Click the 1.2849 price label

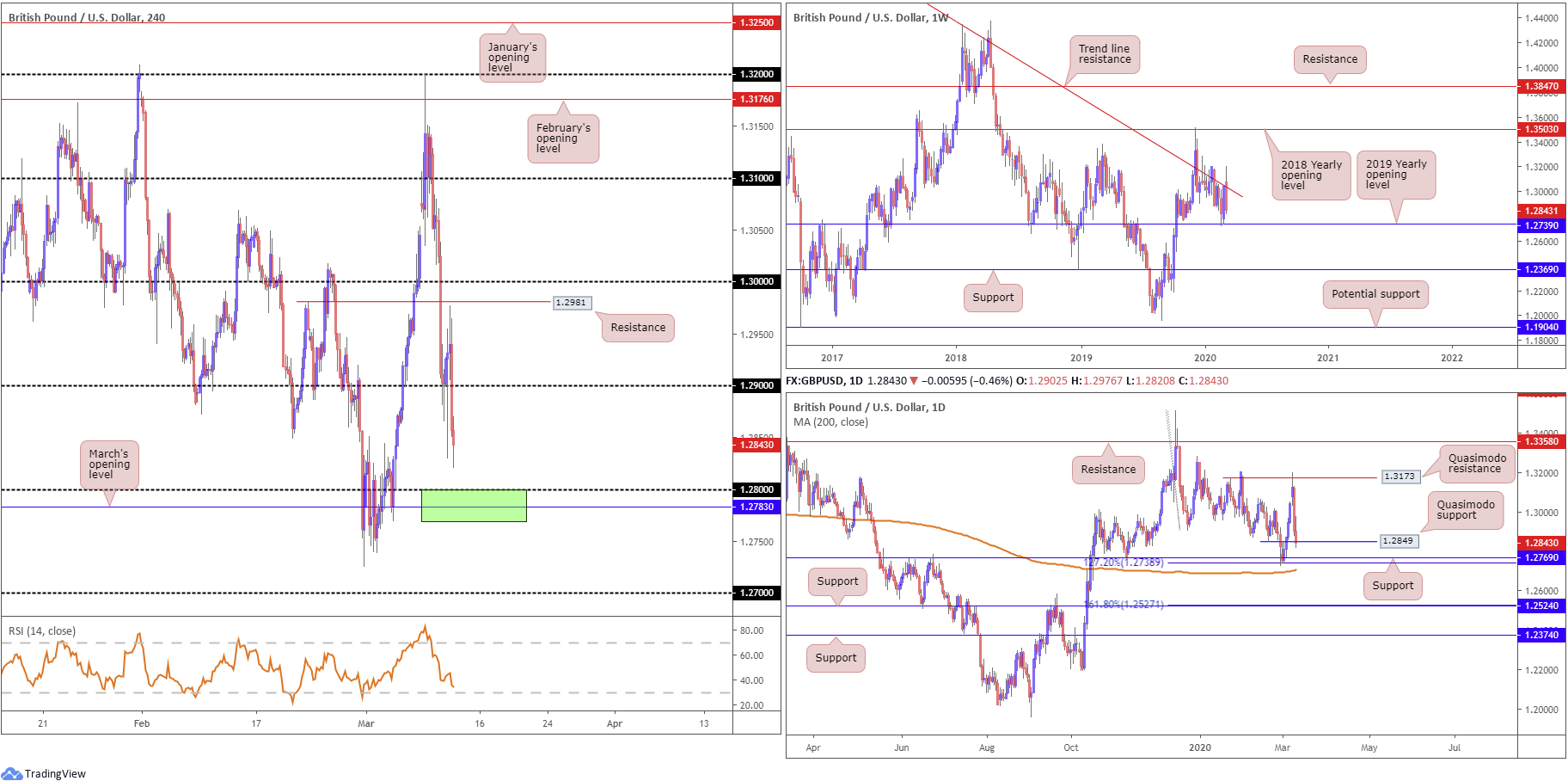tap(1399, 541)
